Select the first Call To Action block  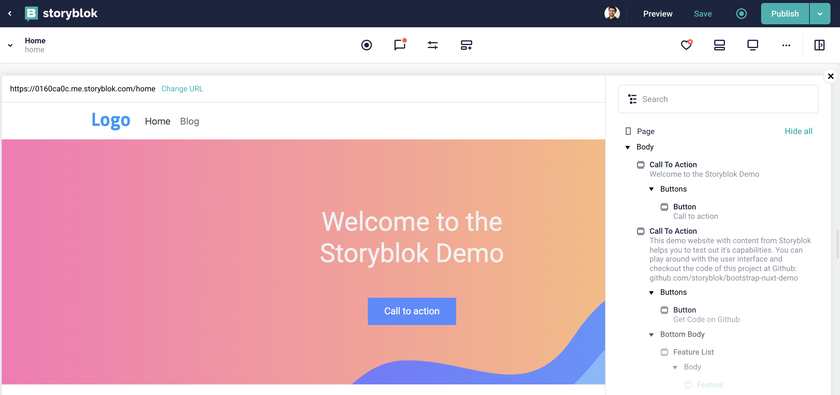pos(673,165)
